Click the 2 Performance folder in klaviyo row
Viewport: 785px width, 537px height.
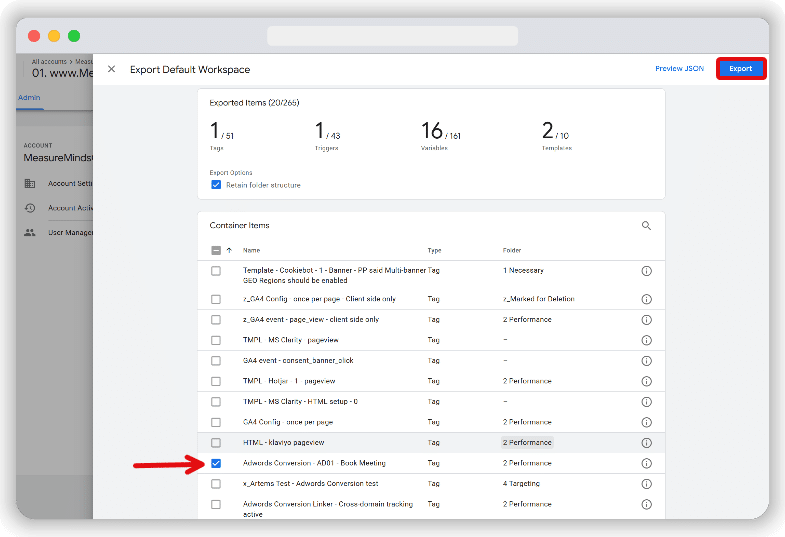527,442
